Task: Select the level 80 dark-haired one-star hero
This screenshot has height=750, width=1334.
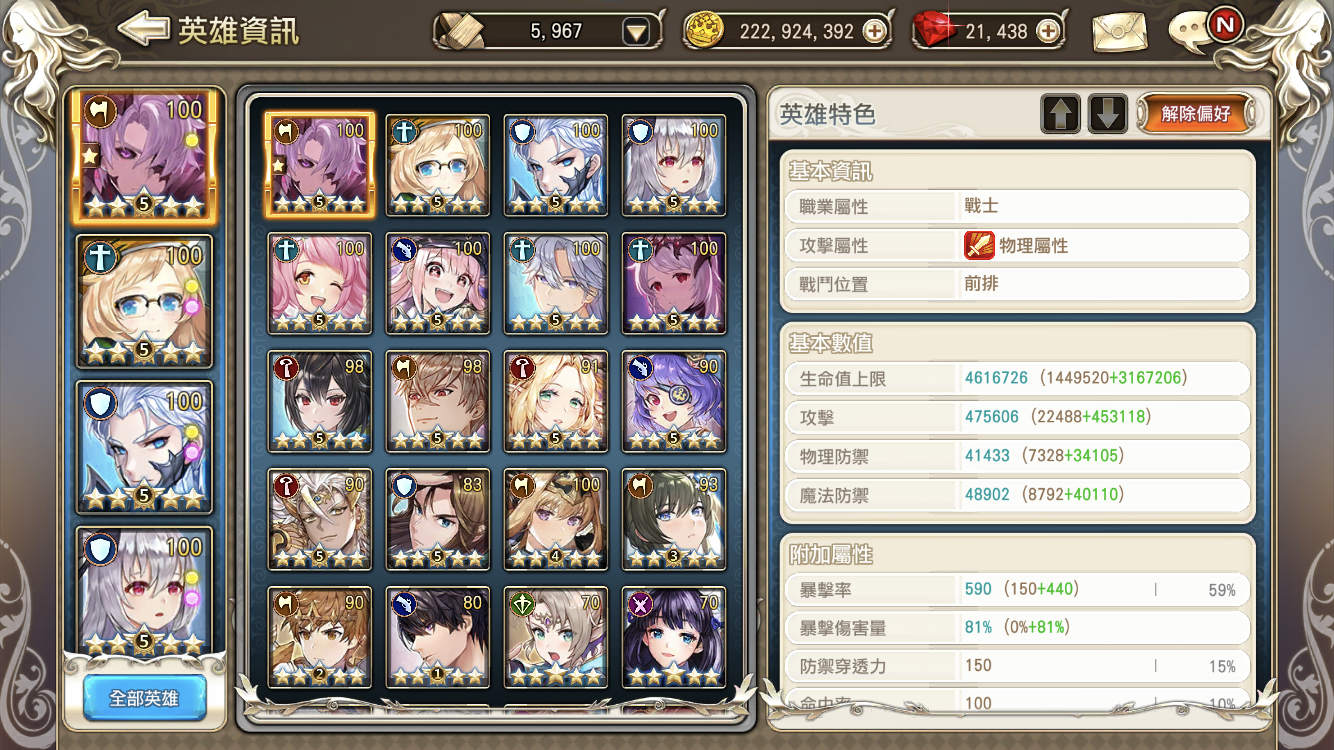Action: 438,638
